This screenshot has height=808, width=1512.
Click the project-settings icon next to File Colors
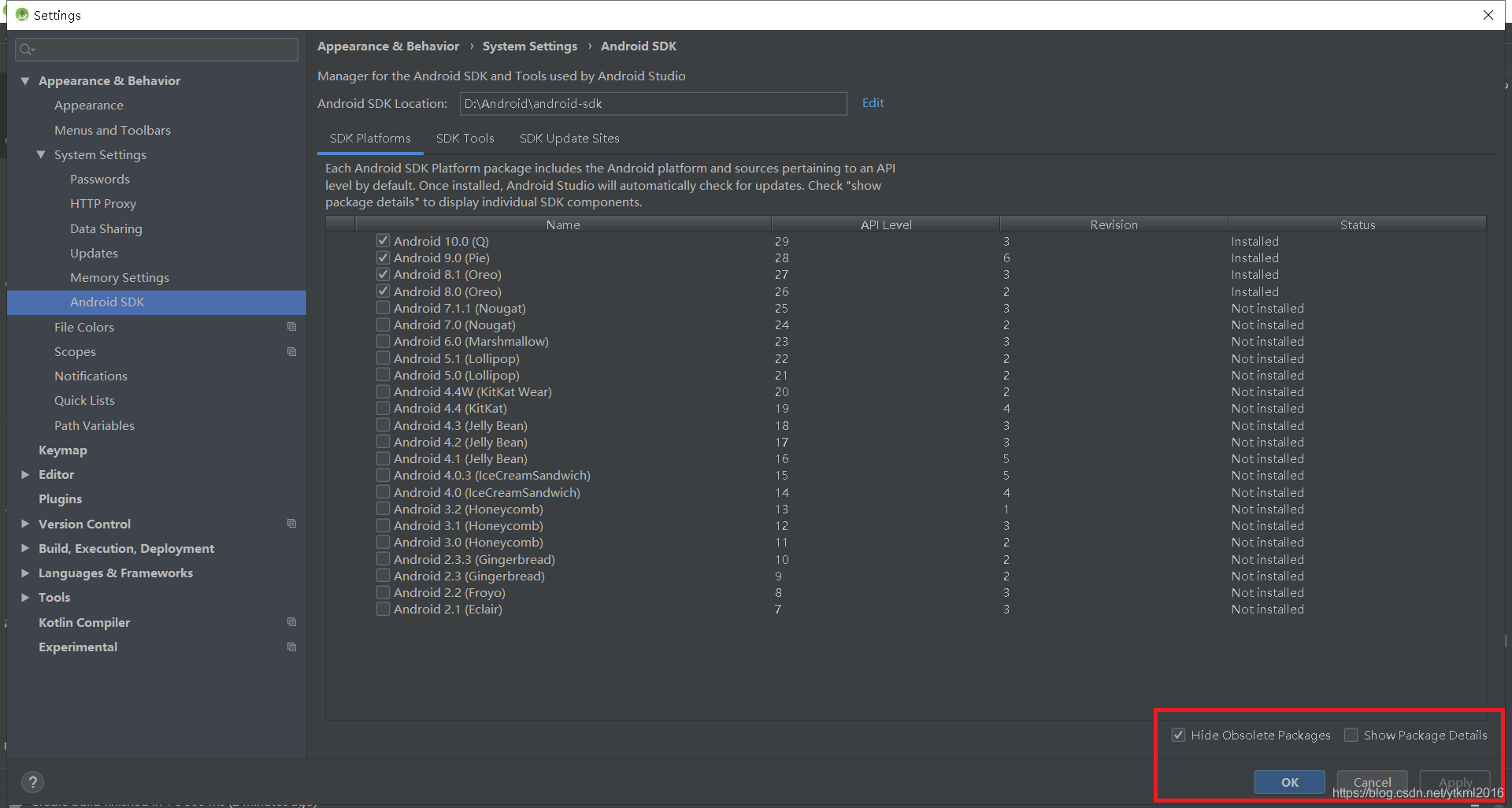292,326
